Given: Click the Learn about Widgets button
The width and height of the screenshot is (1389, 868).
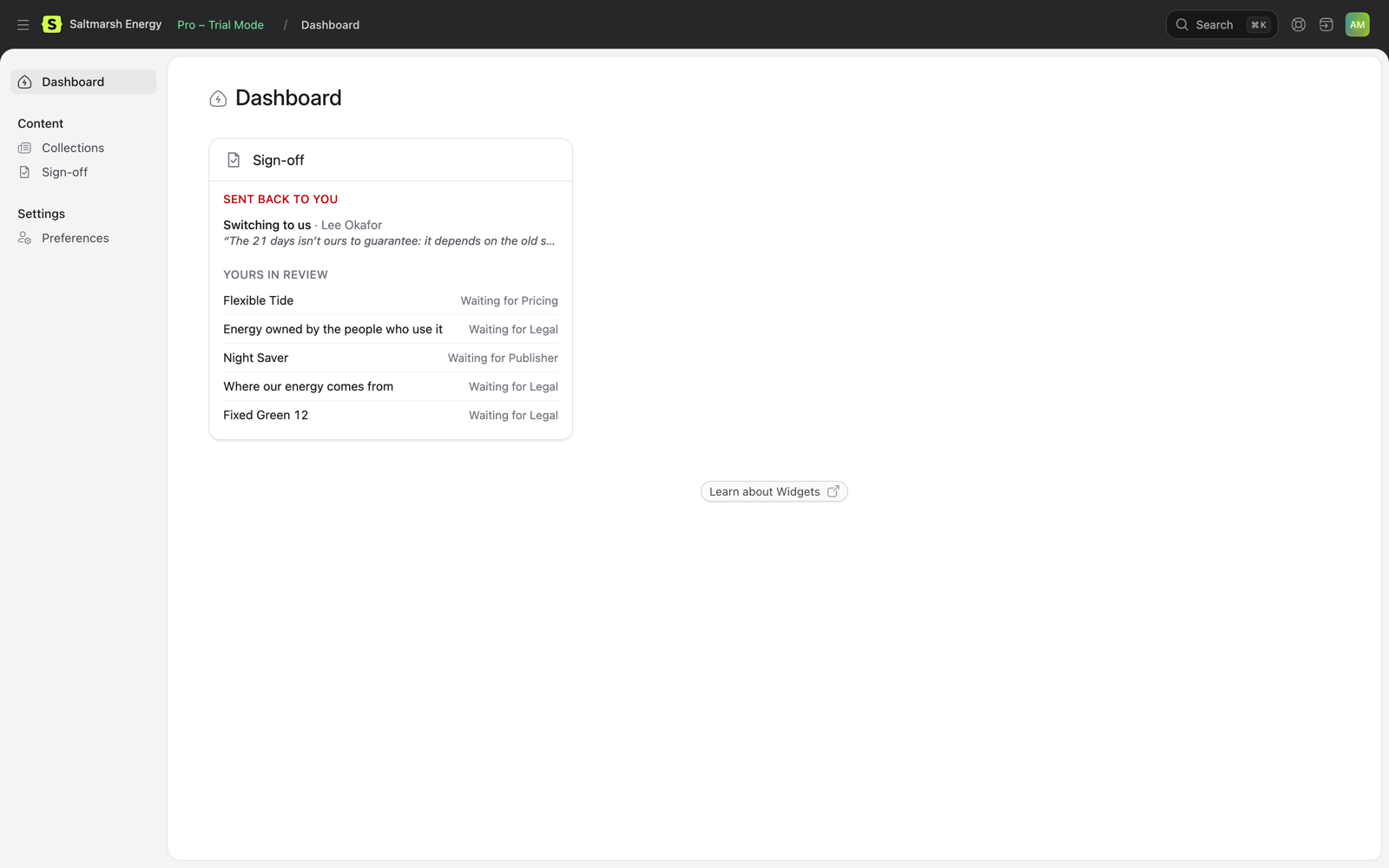Looking at the screenshot, I should [773, 492].
